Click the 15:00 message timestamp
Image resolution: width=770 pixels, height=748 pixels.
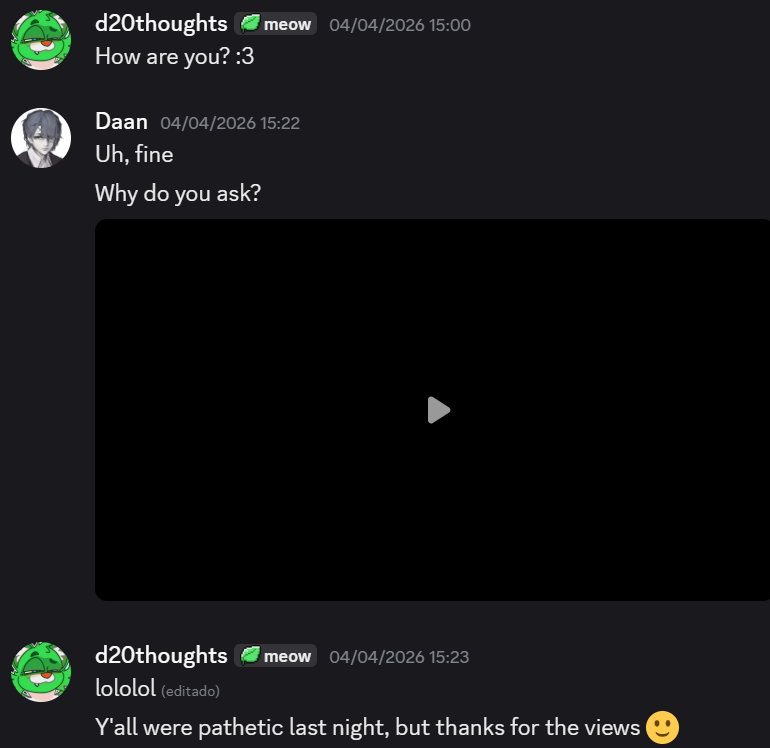(x=399, y=25)
